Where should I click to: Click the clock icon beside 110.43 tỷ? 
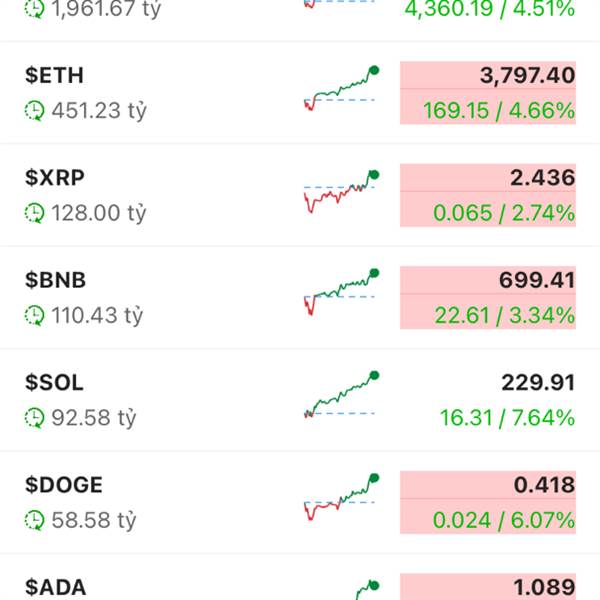pos(34,316)
